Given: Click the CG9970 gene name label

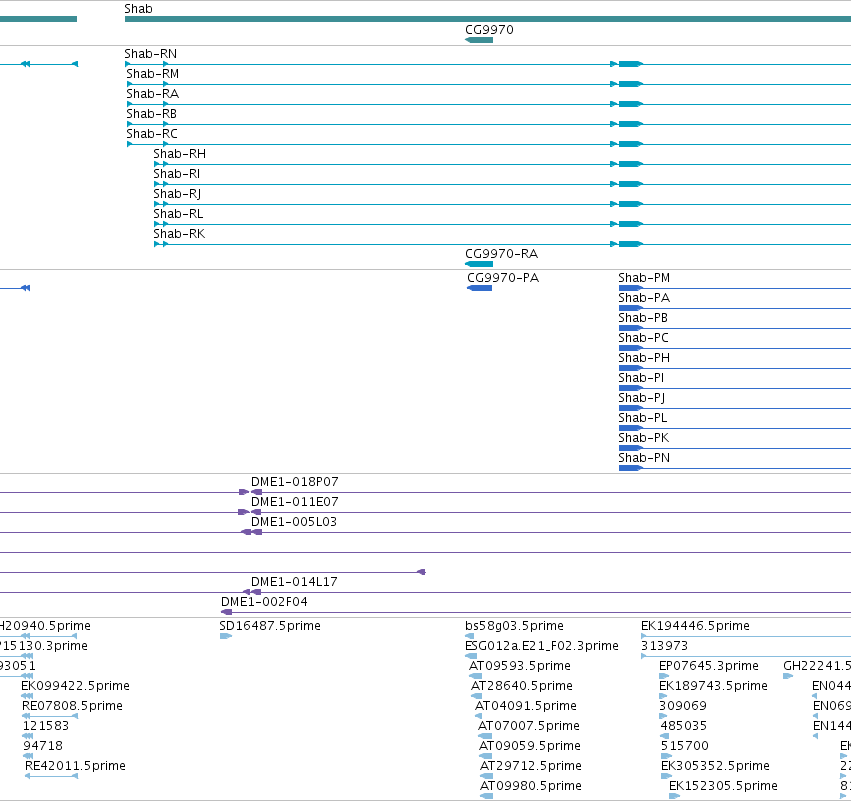Looking at the screenshot, I should [489, 29].
